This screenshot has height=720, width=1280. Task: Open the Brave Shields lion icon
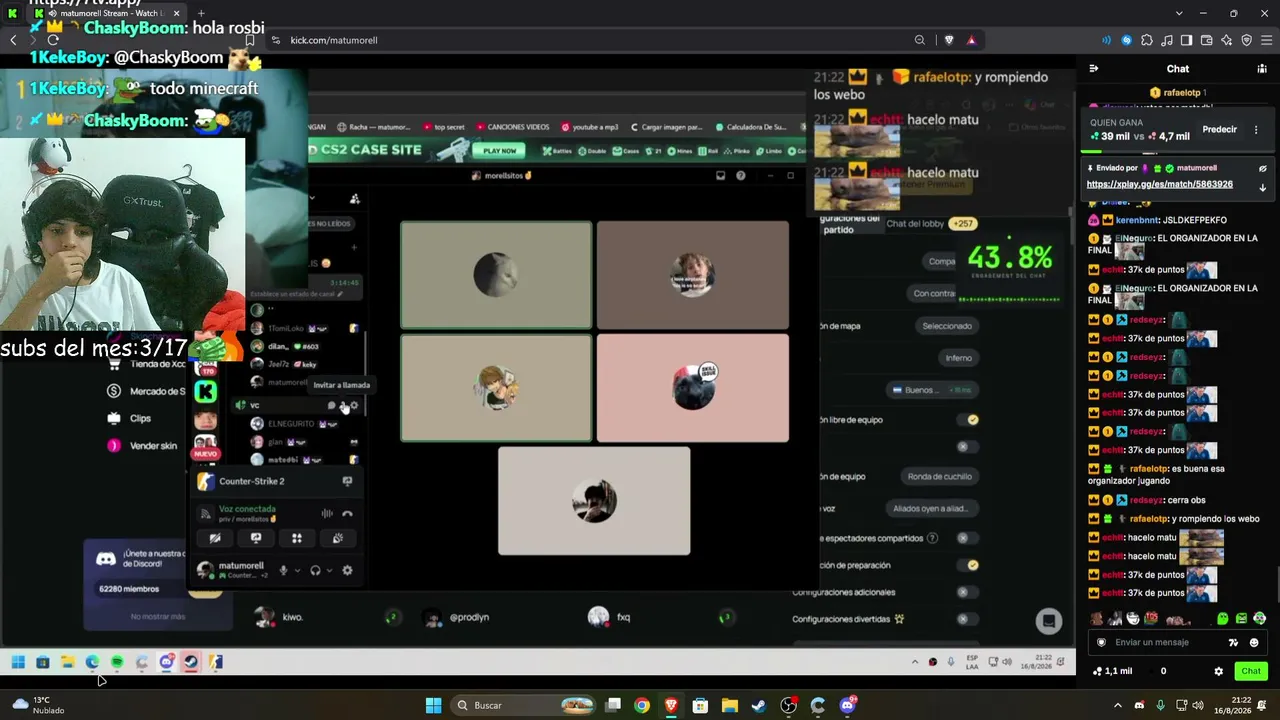(x=949, y=40)
